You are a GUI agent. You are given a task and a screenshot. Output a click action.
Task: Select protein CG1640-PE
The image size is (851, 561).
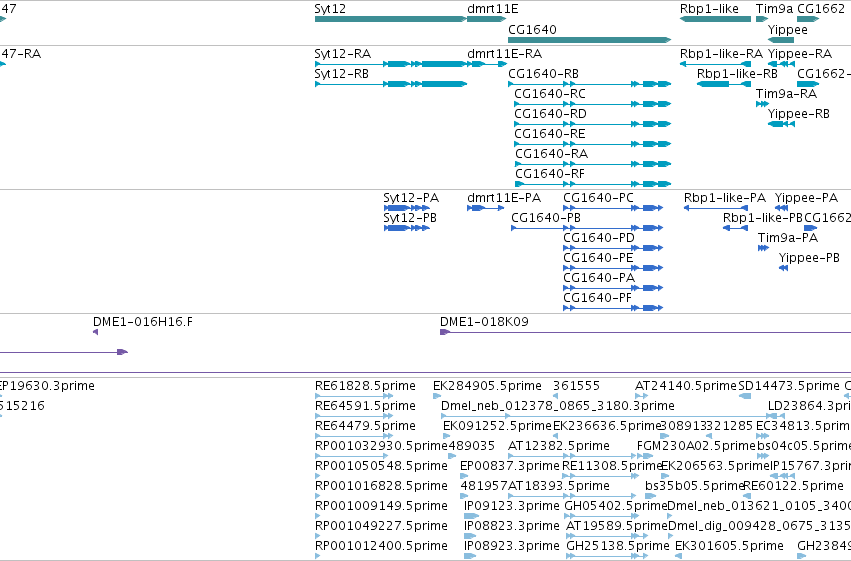point(613,268)
